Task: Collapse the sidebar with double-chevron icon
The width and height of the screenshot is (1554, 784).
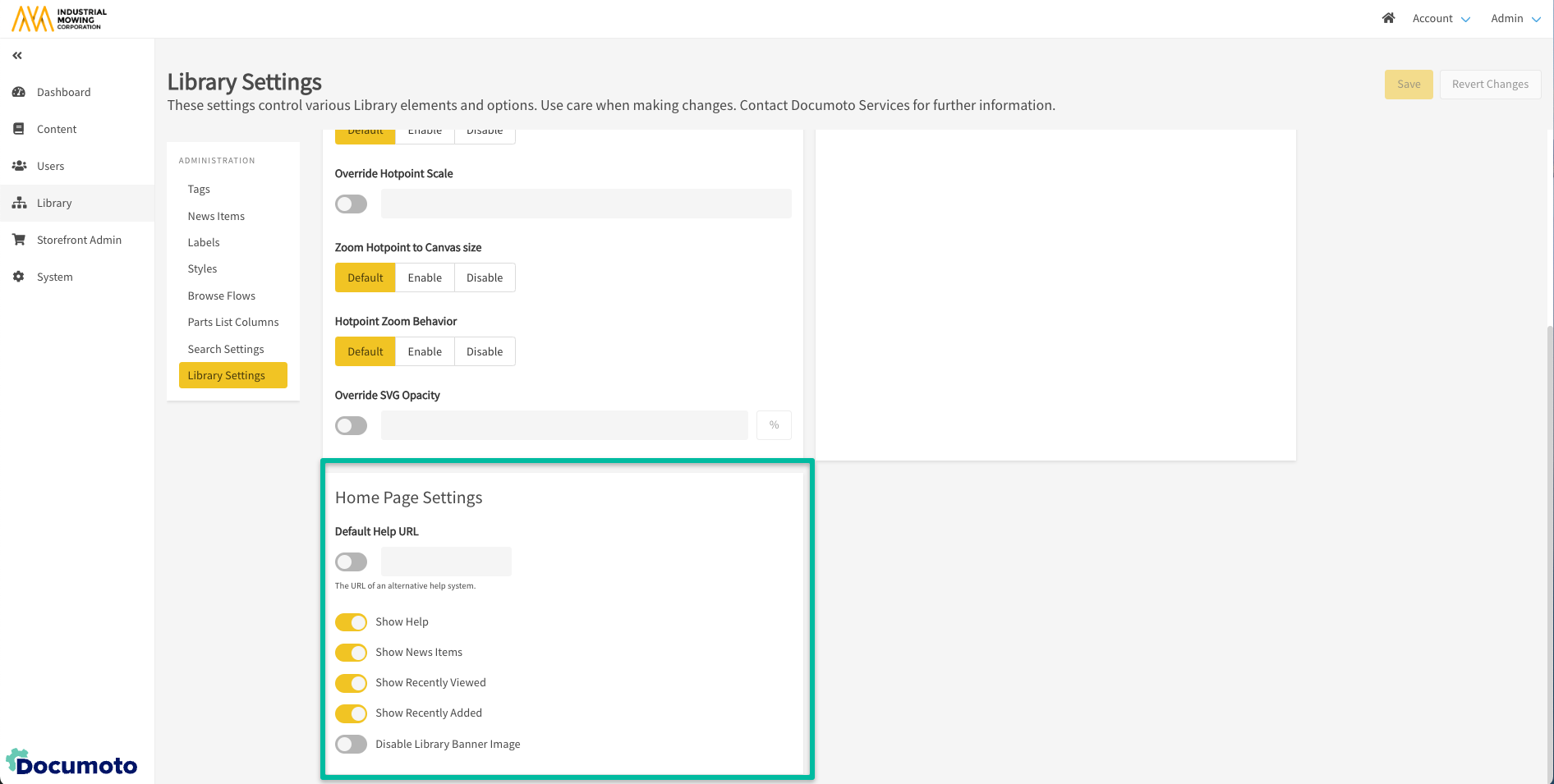Action: [x=17, y=56]
